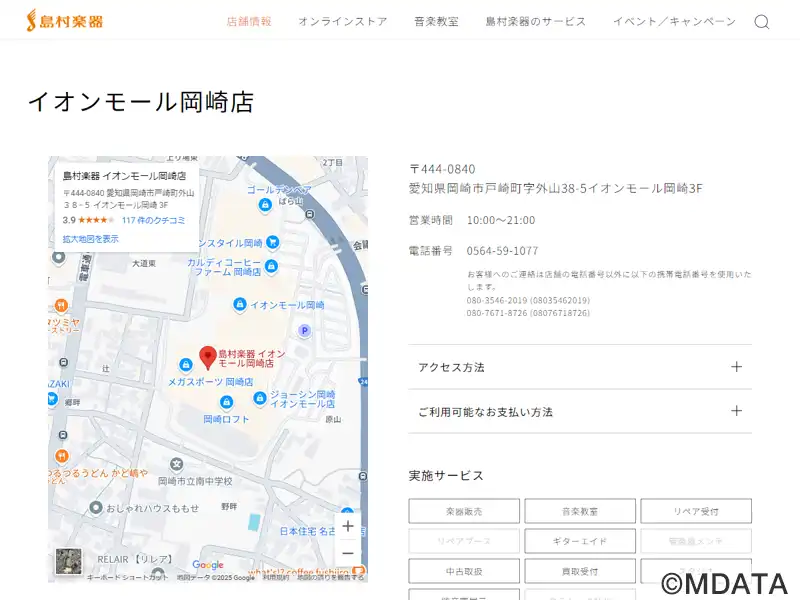The image size is (800, 600).
Task: Click the メガスポーツ 岡崎店 shopping marker
Action: pos(186,364)
